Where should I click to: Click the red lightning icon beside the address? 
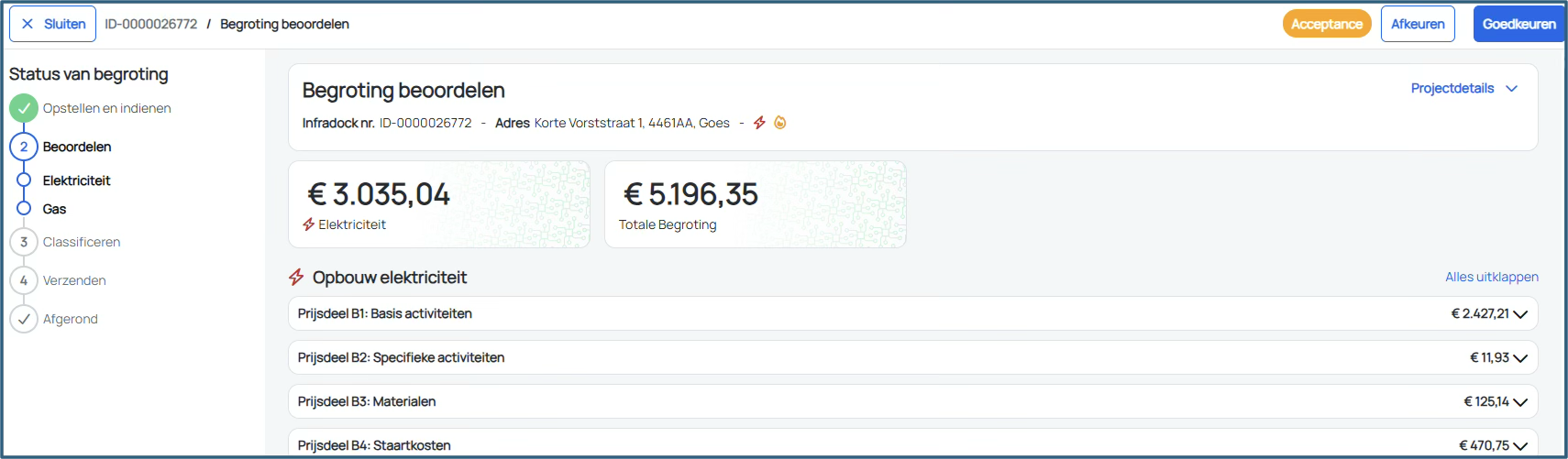pyautogui.click(x=759, y=123)
